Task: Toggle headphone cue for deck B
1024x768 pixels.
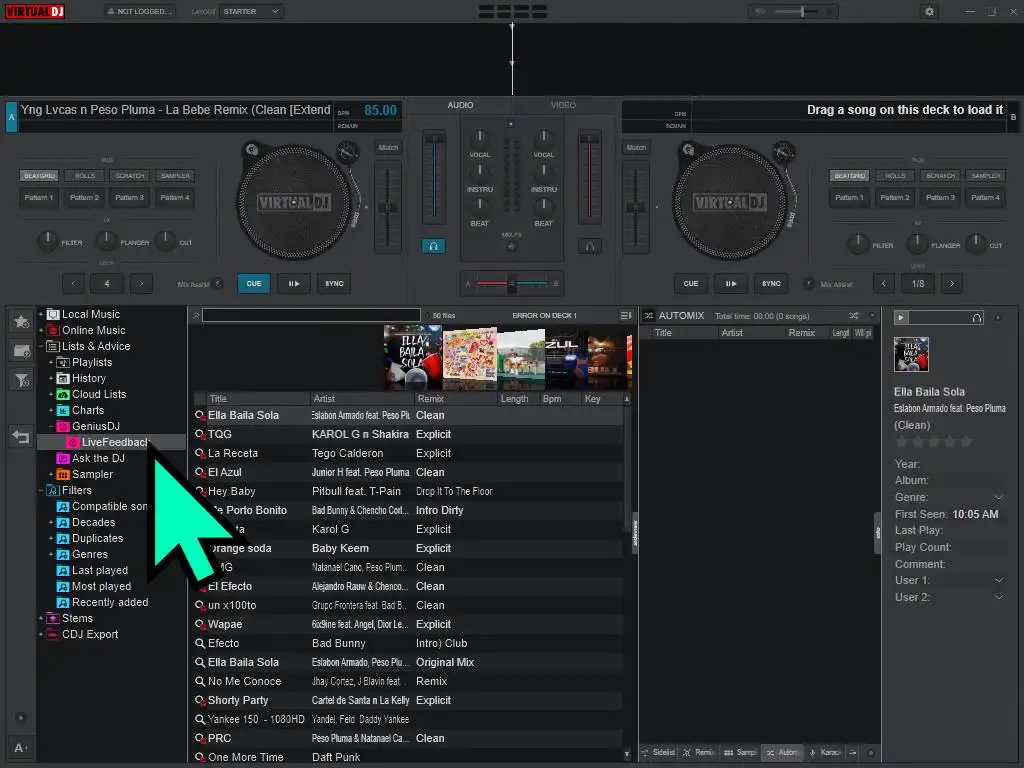Action: [x=590, y=246]
